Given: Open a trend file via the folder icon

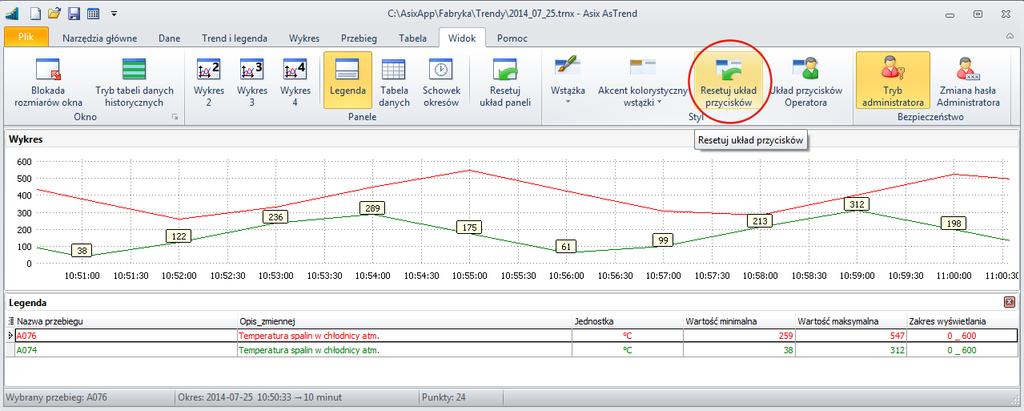Looking at the screenshot, I should pos(55,13).
